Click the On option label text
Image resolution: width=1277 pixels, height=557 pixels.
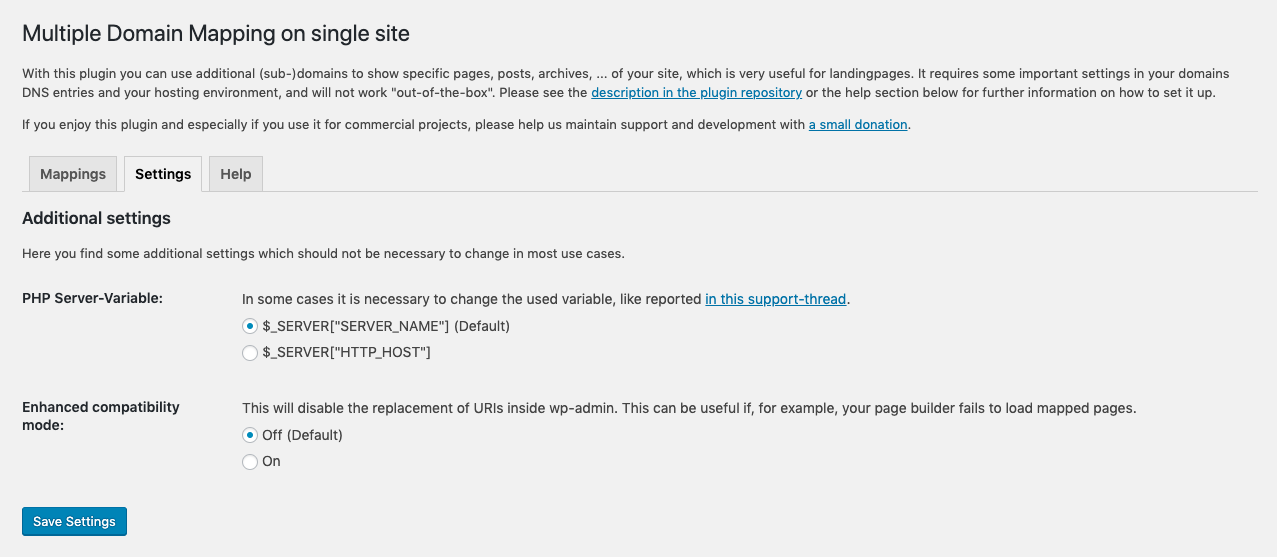271,462
